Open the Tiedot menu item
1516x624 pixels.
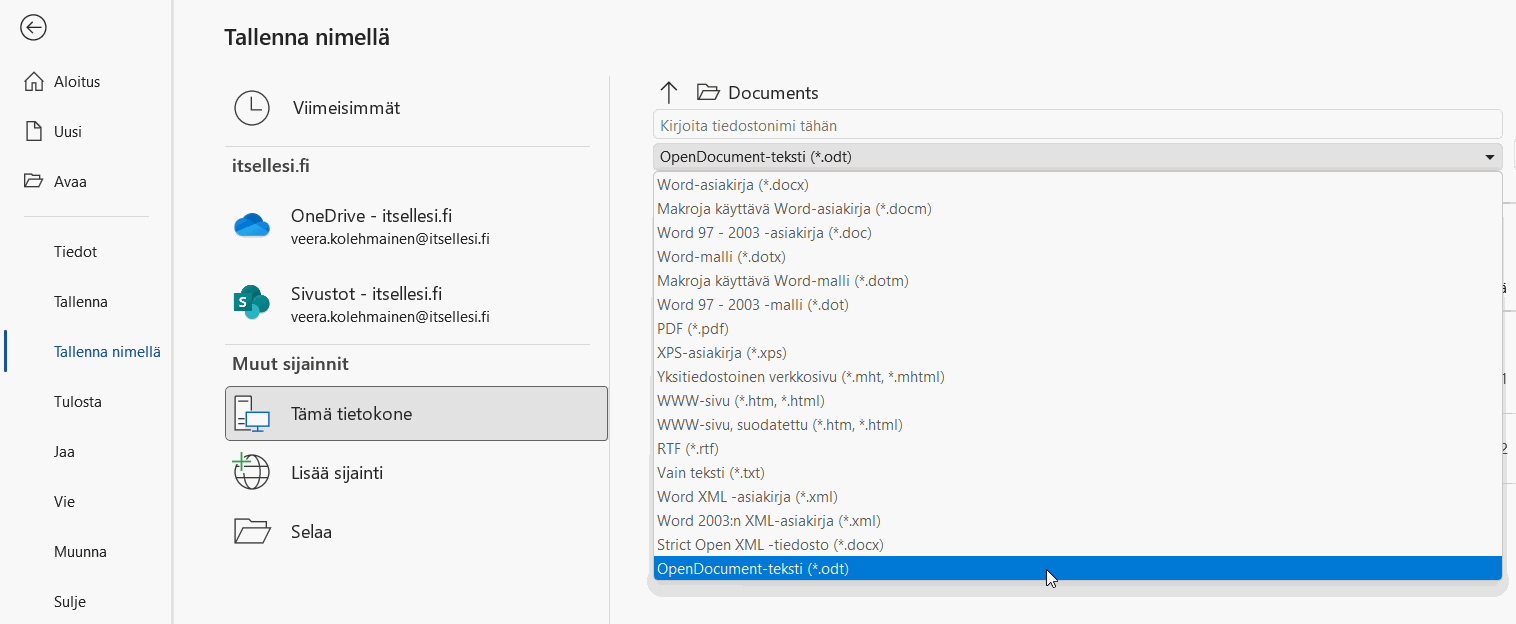click(x=75, y=252)
